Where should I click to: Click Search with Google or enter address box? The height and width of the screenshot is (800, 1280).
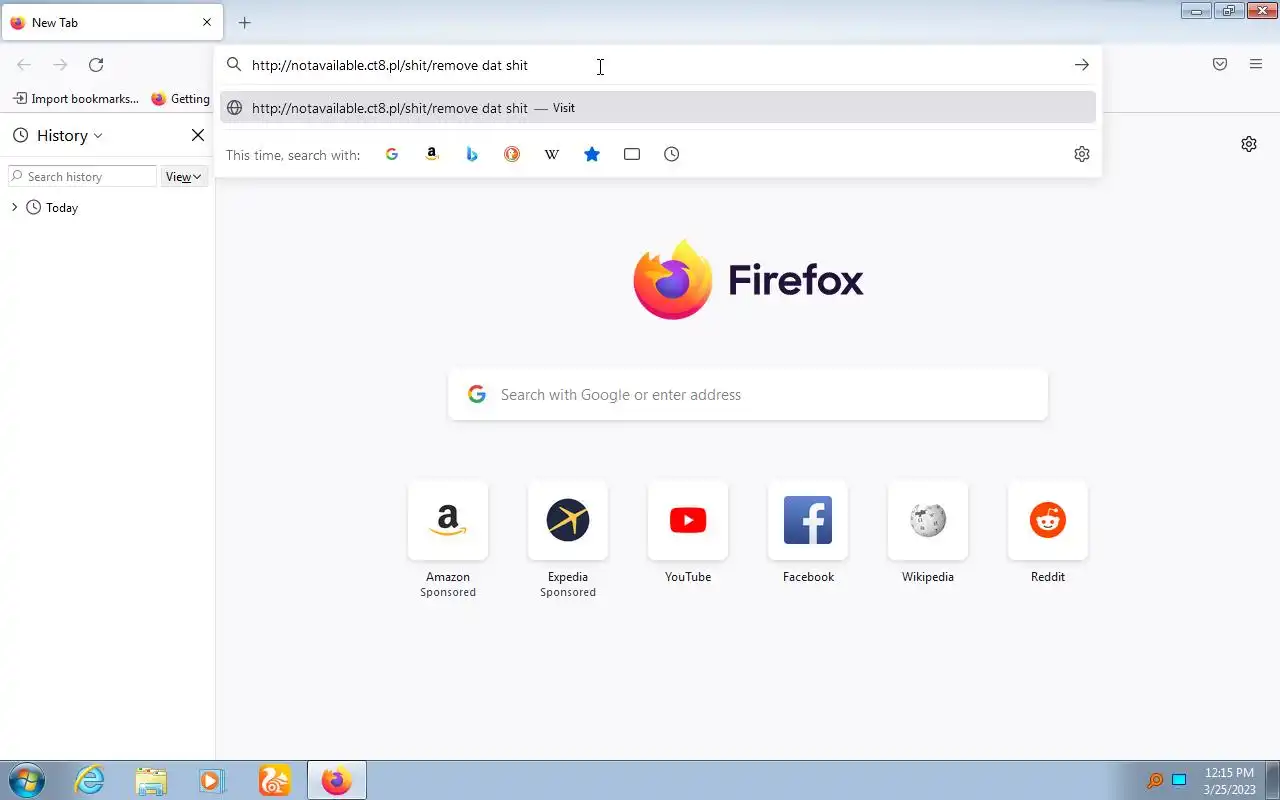click(x=748, y=395)
